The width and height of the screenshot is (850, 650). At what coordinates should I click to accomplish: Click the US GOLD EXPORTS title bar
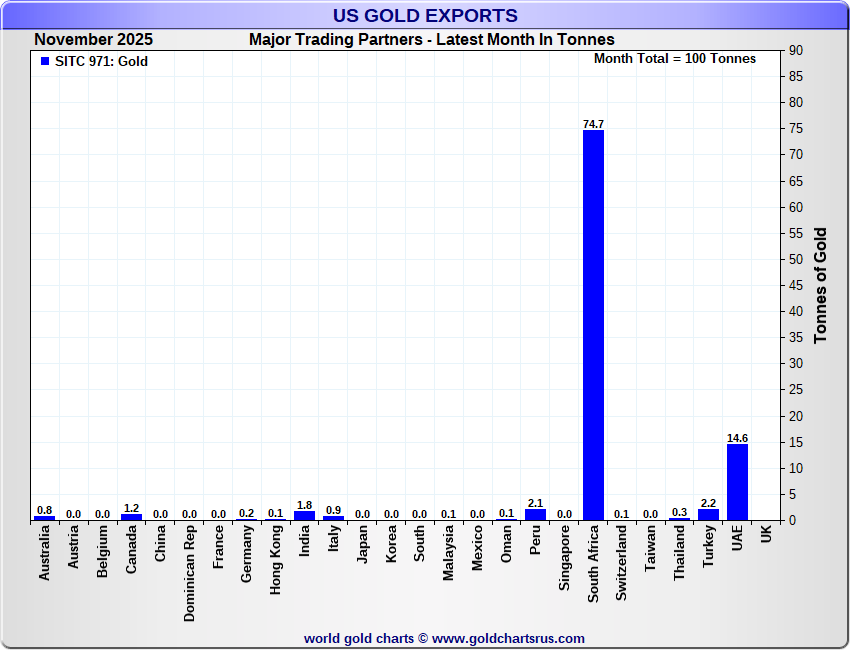point(425,15)
